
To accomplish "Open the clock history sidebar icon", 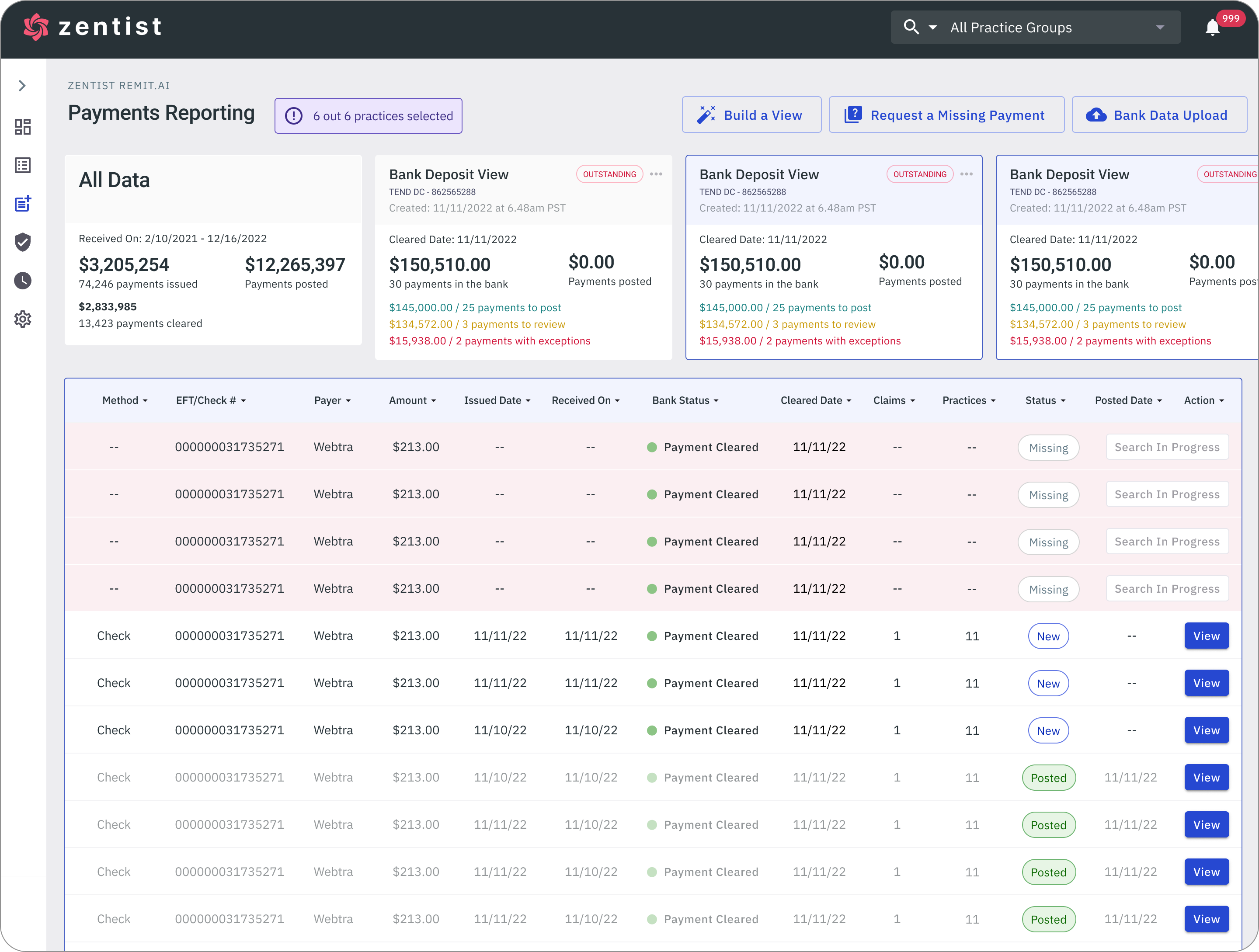I will pos(23,281).
